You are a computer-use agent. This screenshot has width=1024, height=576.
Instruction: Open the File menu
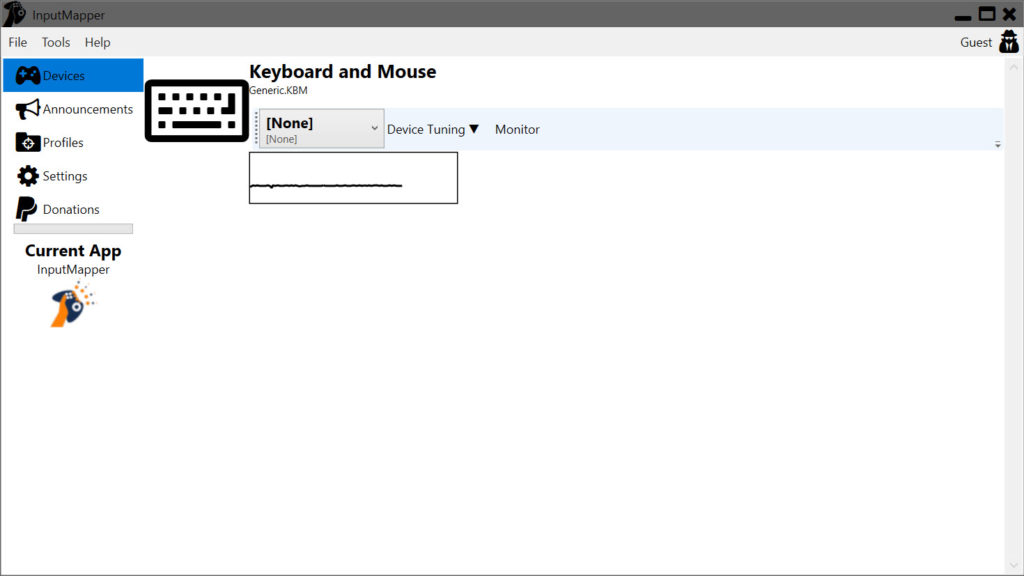click(x=18, y=42)
